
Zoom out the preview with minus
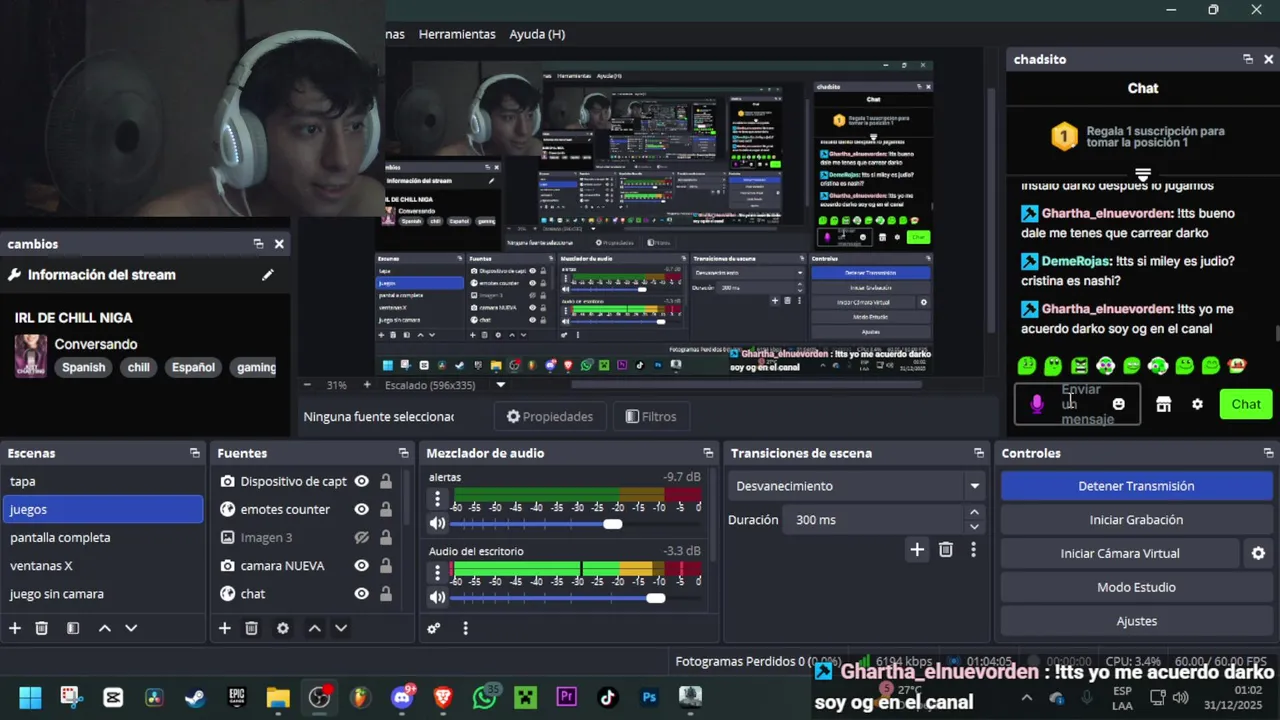pyautogui.click(x=307, y=385)
